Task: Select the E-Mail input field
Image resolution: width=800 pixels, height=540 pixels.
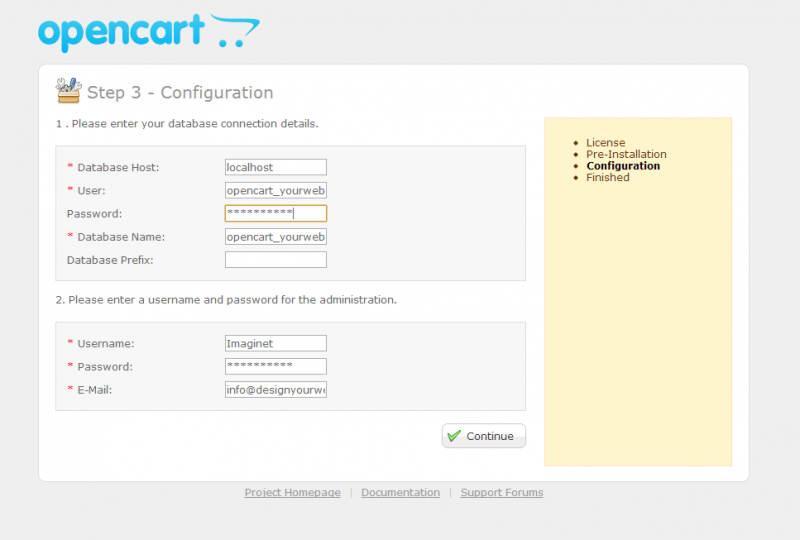Action: (x=276, y=389)
